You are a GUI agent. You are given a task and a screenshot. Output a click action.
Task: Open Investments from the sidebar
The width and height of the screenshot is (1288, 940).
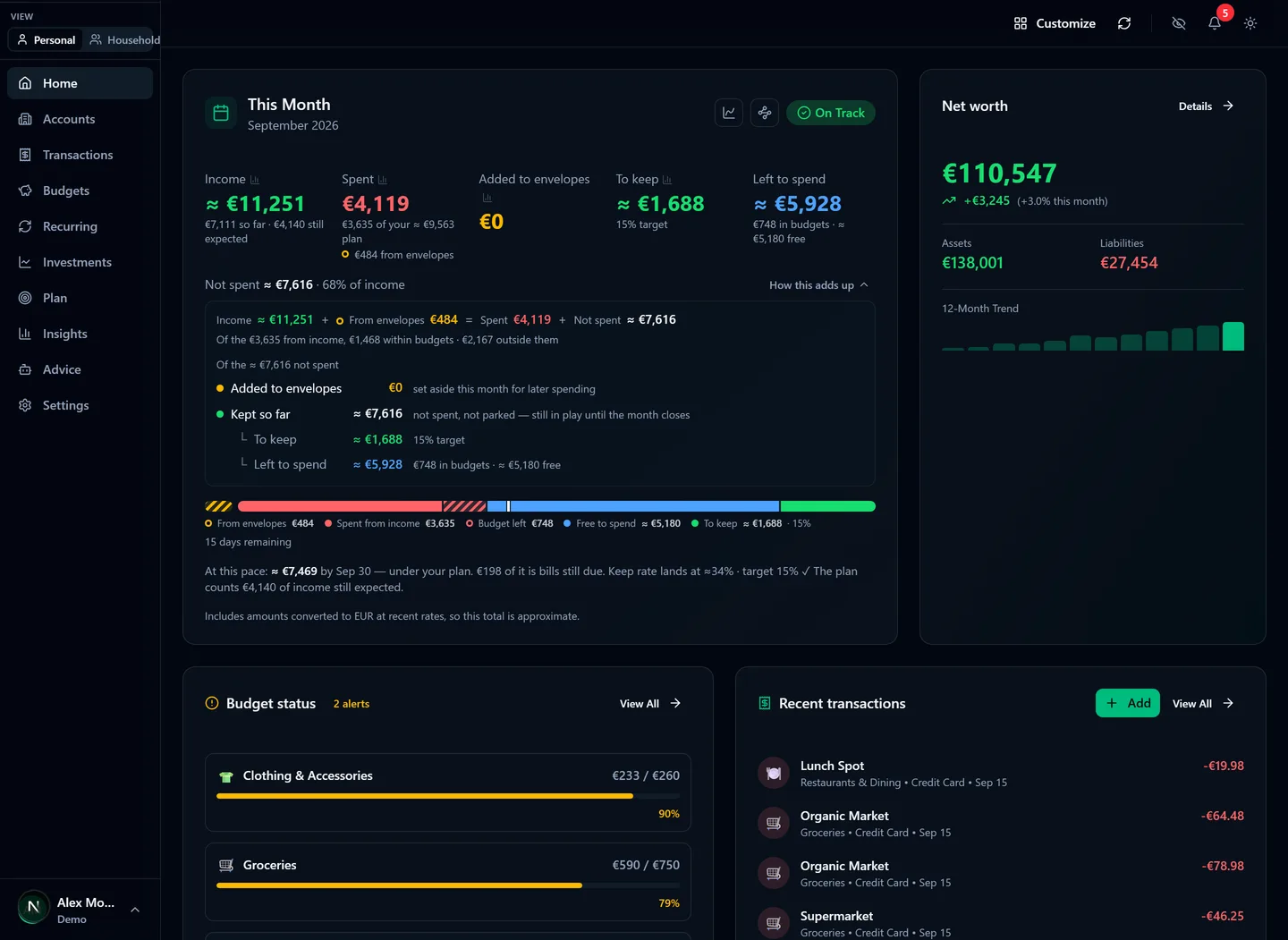coord(80,262)
